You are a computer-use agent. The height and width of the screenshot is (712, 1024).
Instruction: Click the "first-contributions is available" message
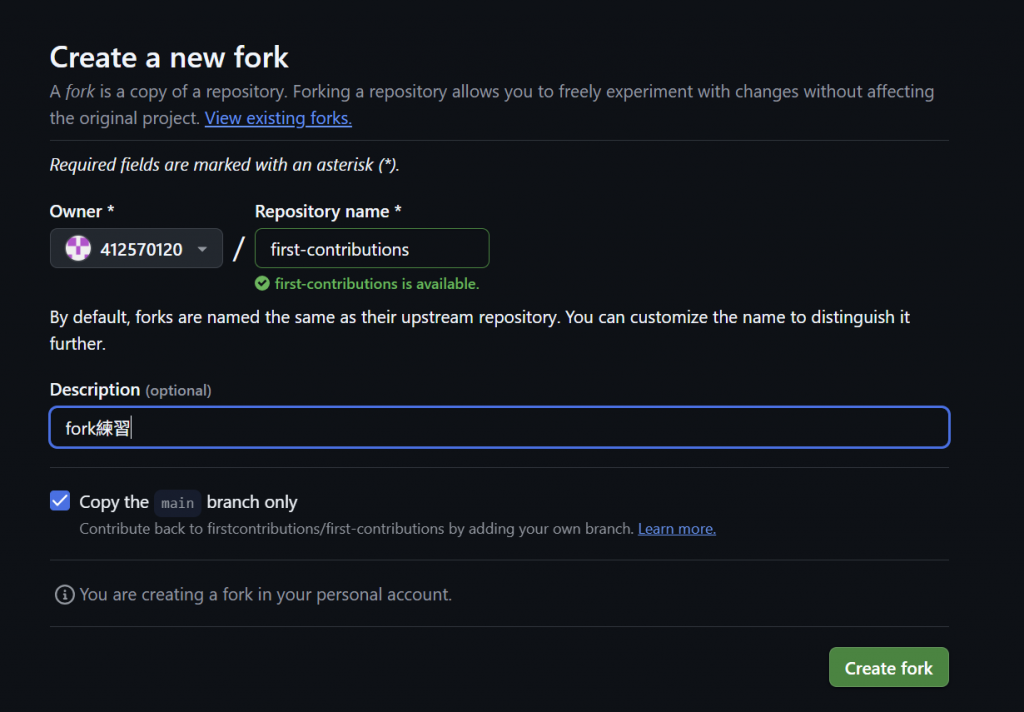click(x=377, y=284)
